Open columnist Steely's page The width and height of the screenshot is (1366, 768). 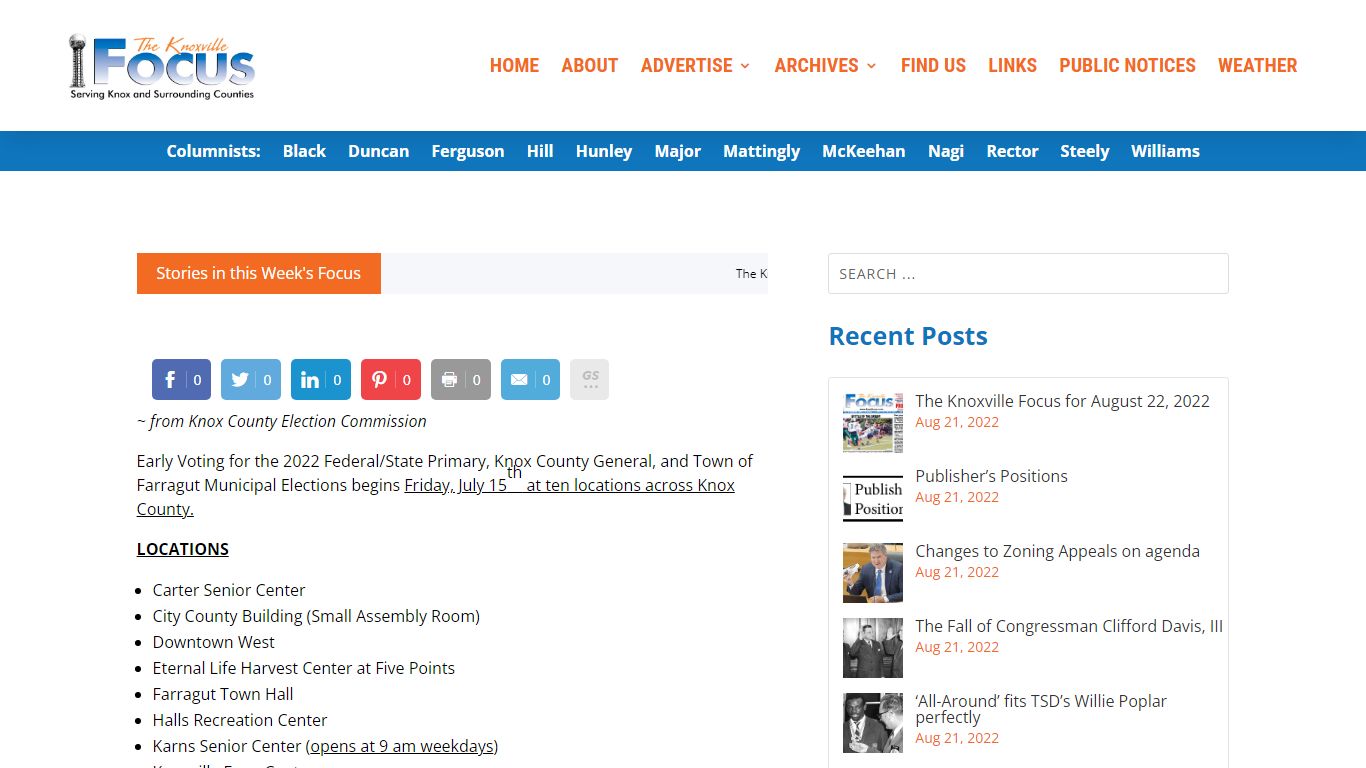pyautogui.click(x=1085, y=151)
